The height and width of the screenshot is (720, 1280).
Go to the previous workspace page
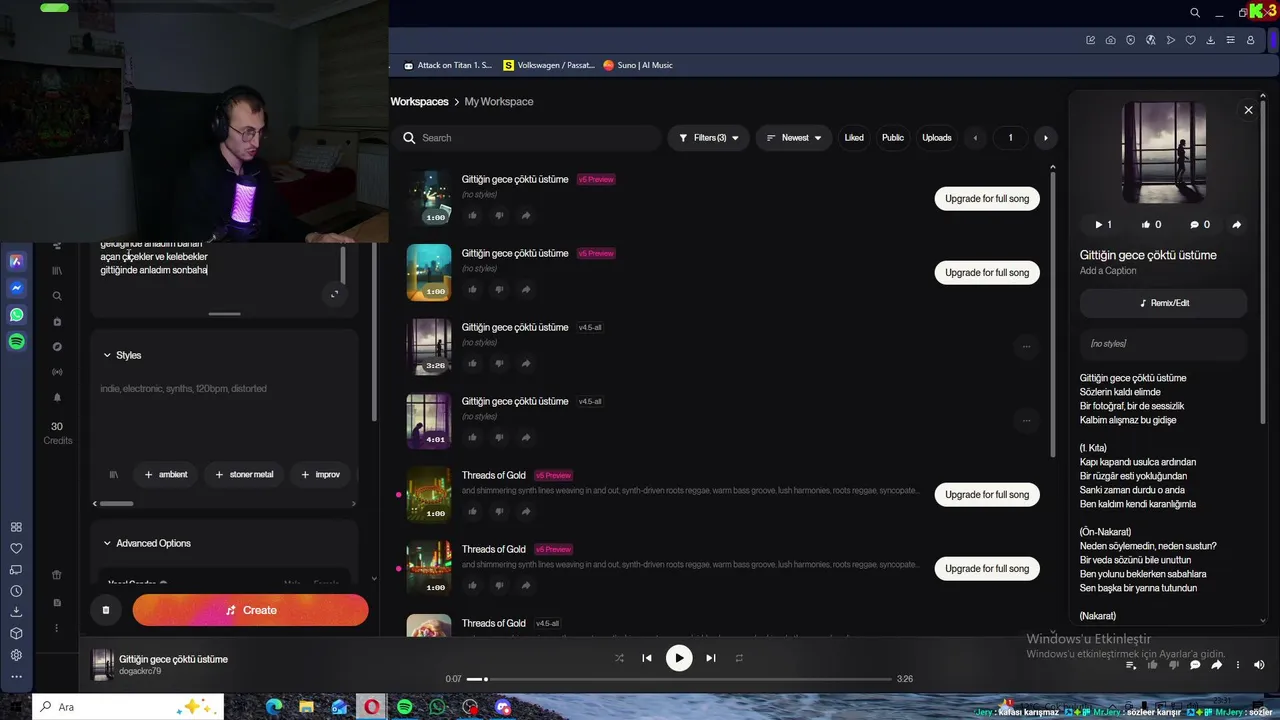[x=975, y=138]
